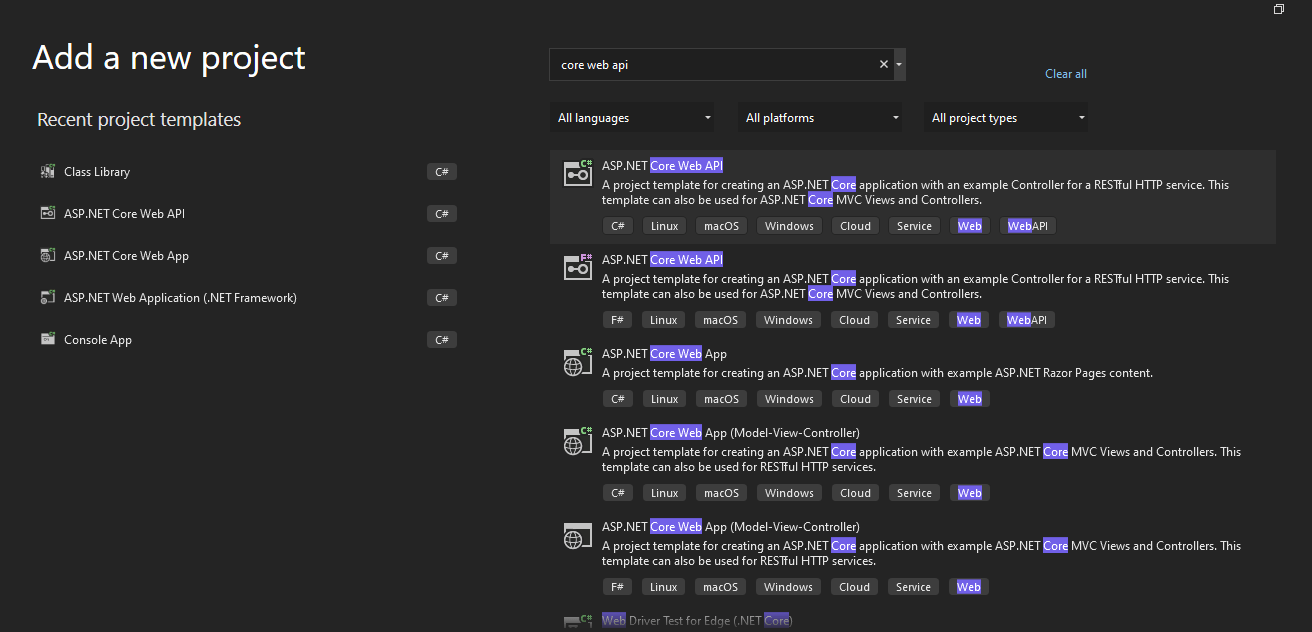Select the C# ASP.NET Core Web App (Model-View-Controller) title
The image size is (1312, 632).
730,433
